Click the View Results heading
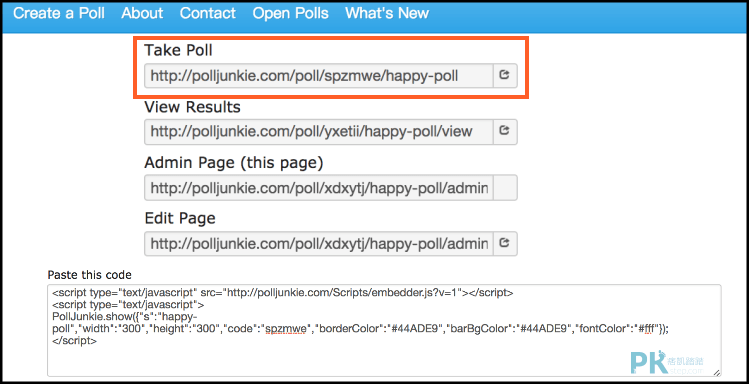This screenshot has width=749, height=384. 193,107
